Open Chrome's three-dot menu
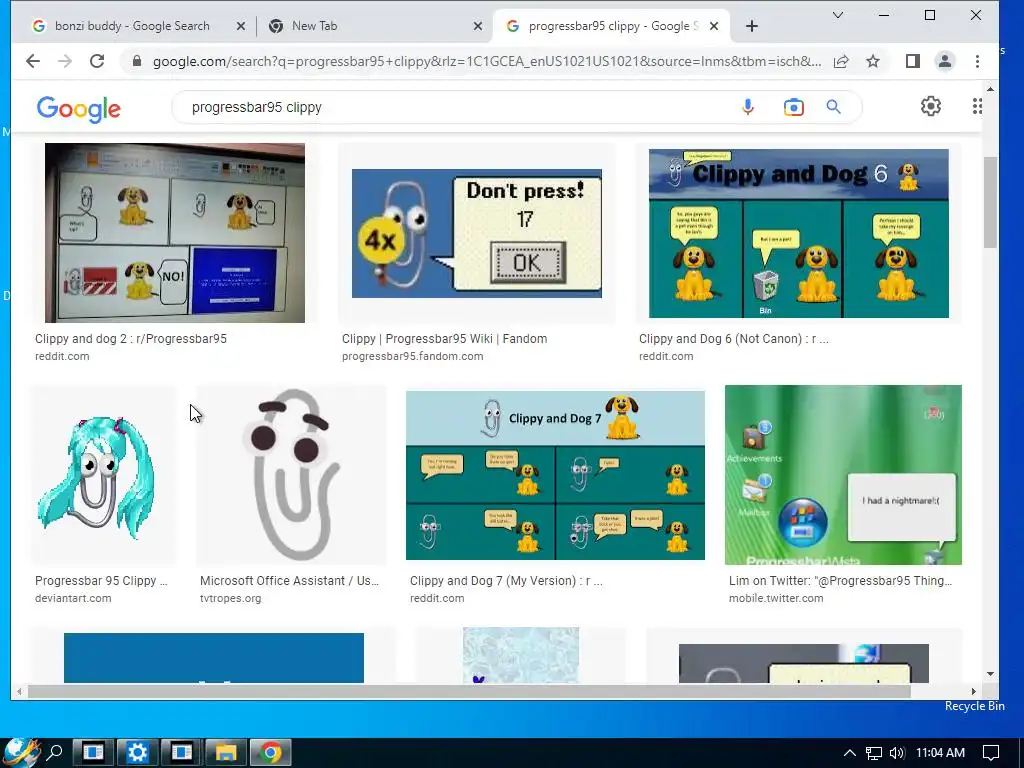 (x=977, y=61)
